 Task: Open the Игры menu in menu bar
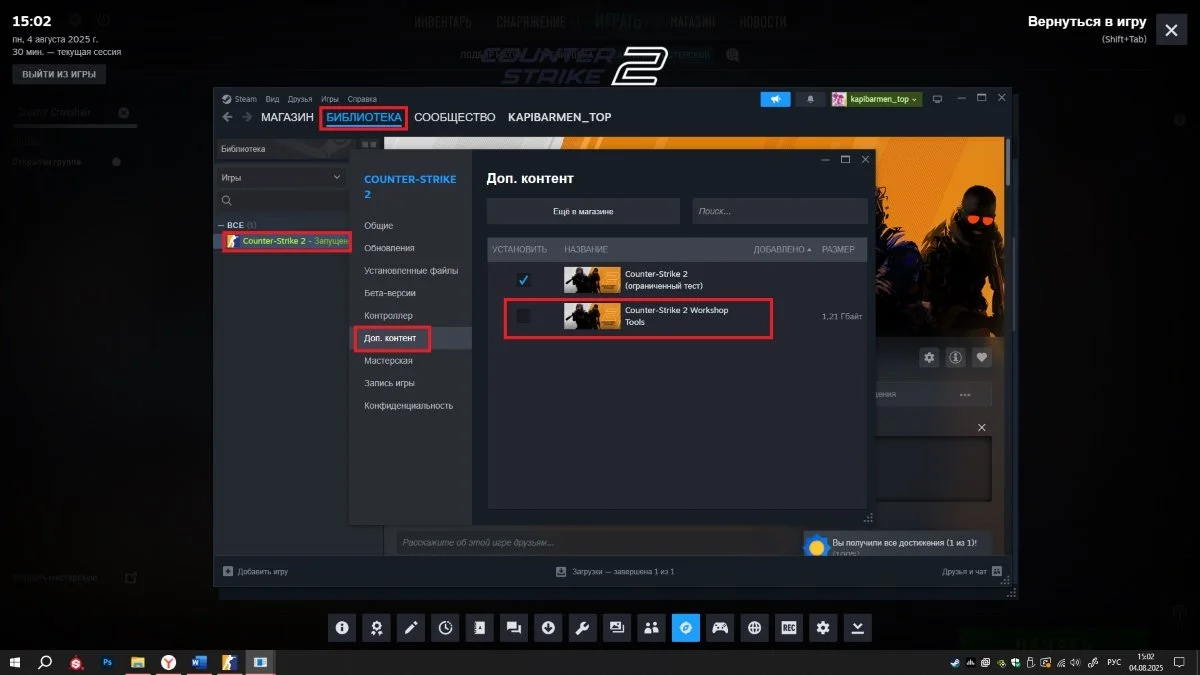(330, 99)
